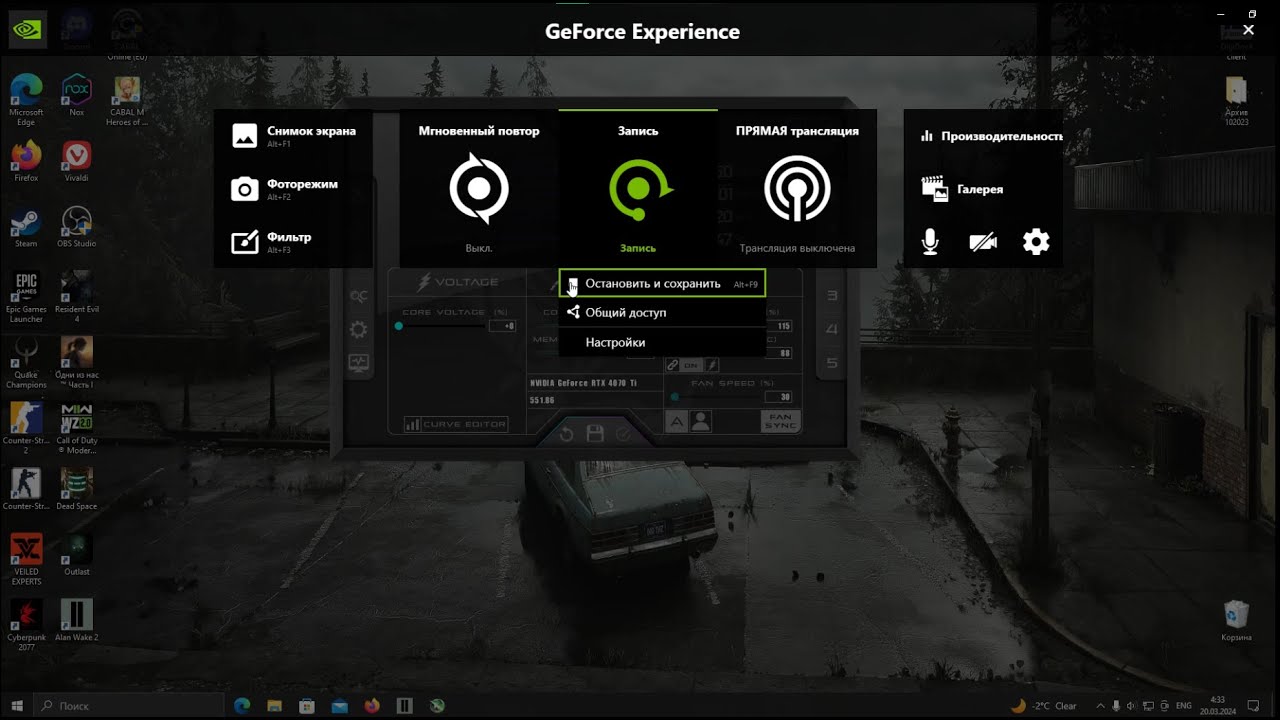Open Vivaldi desktop shortcut
Viewport: 1280px width, 720px height.
click(x=77, y=161)
